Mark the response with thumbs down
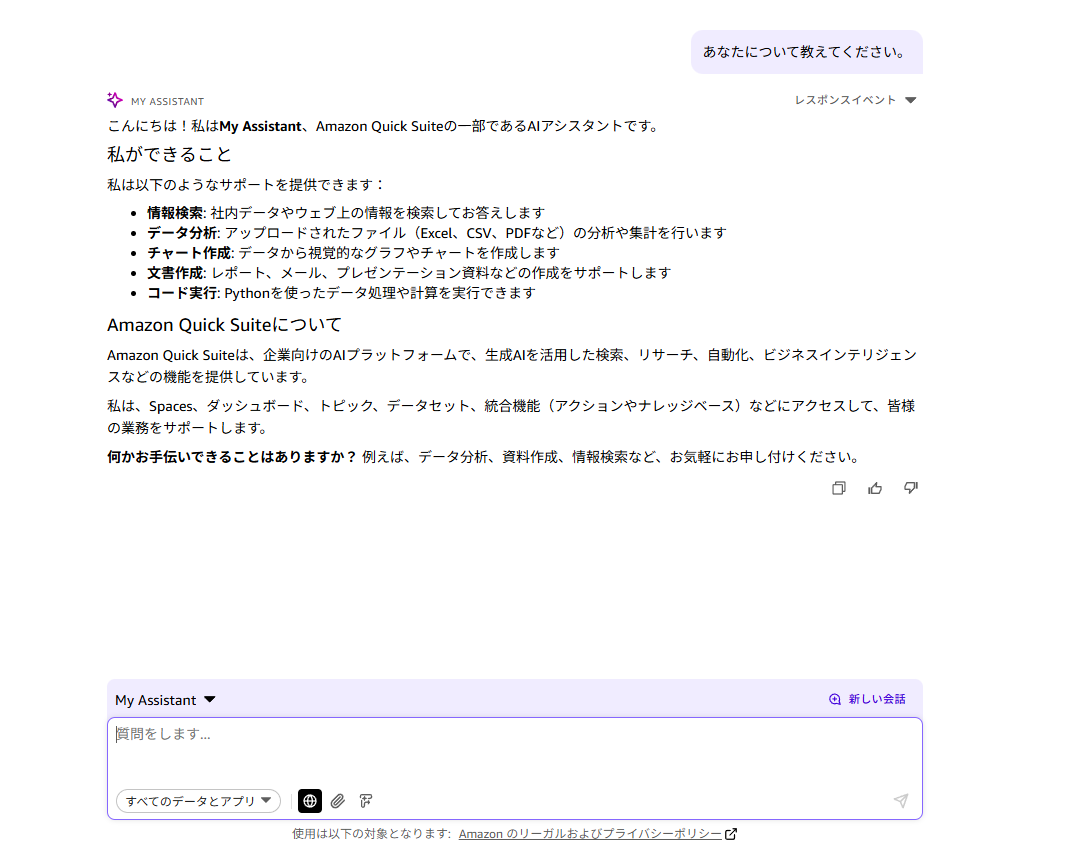The height and width of the screenshot is (848, 1066). click(x=910, y=488)
